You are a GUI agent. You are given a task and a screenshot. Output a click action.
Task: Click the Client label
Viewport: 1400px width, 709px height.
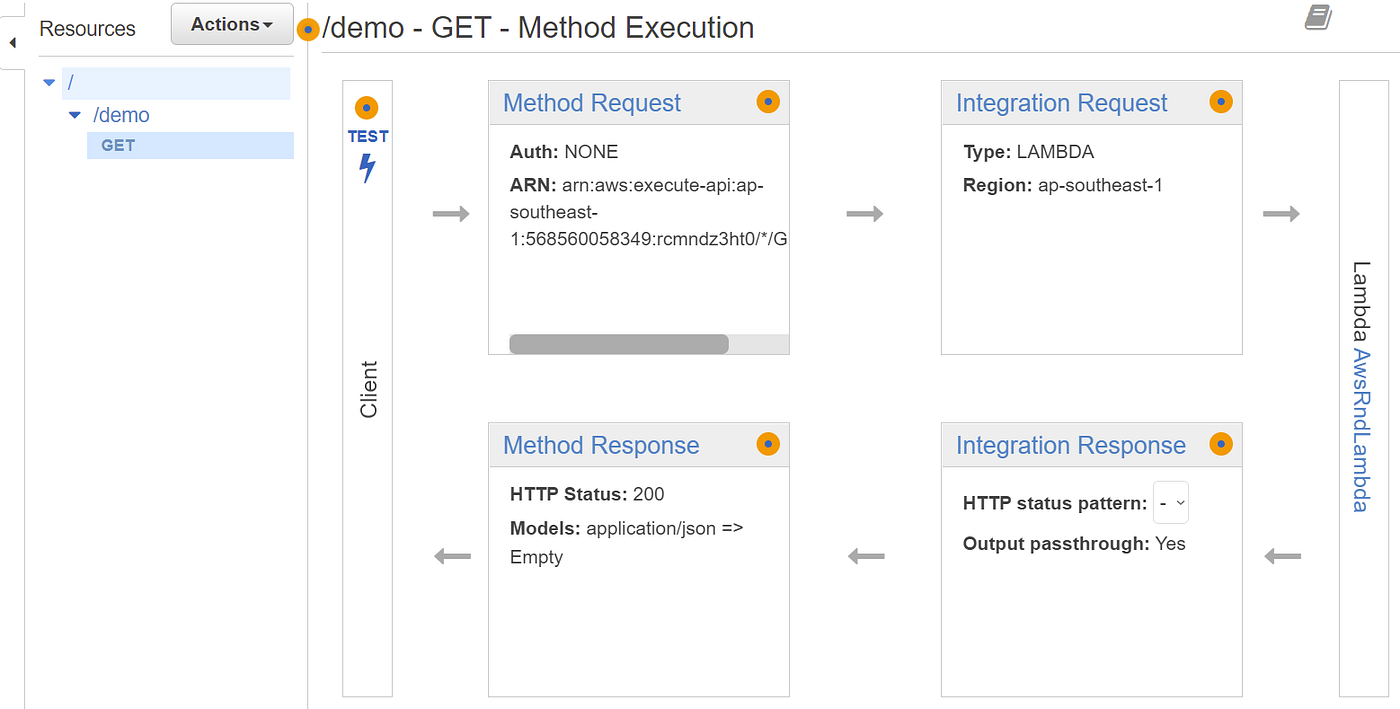(369, 389)
